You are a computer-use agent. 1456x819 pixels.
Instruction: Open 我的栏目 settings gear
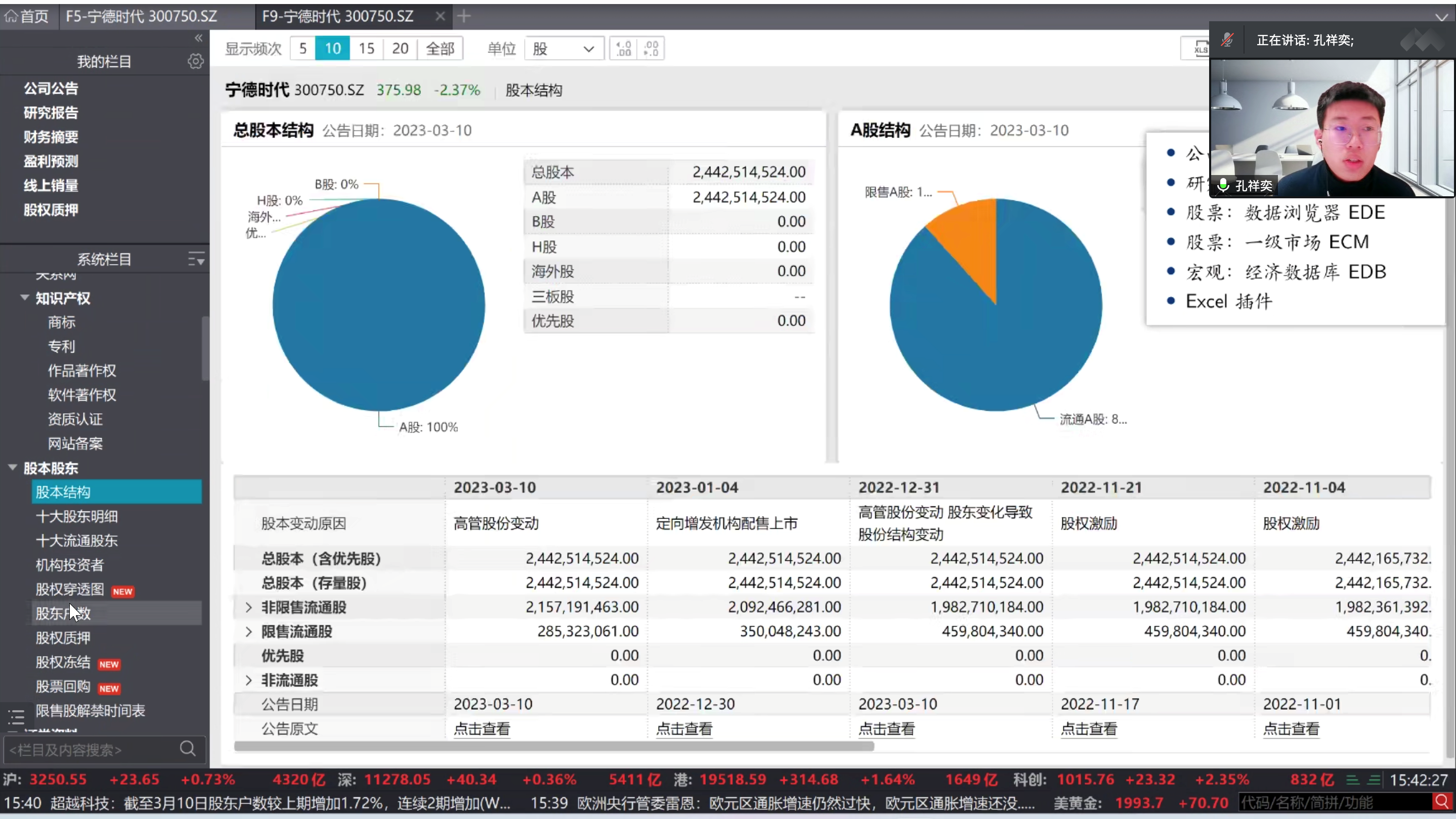(196, 61)
